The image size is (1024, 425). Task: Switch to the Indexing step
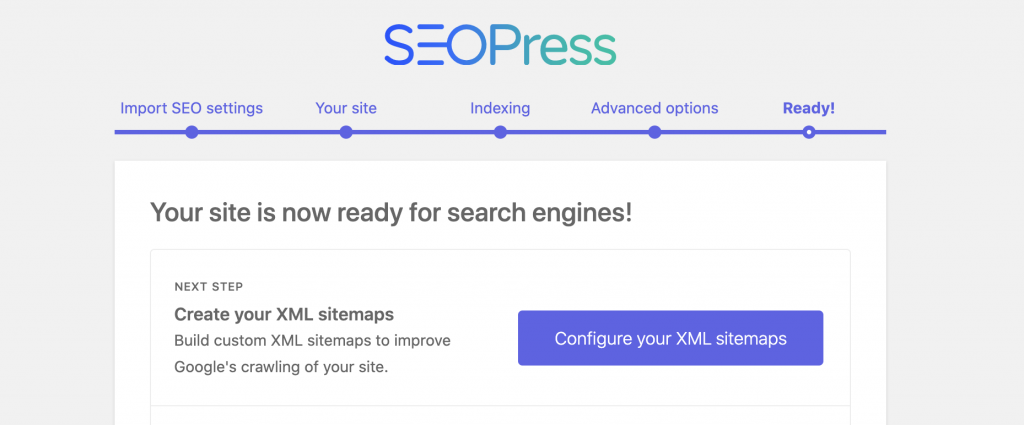click(500, 108)
